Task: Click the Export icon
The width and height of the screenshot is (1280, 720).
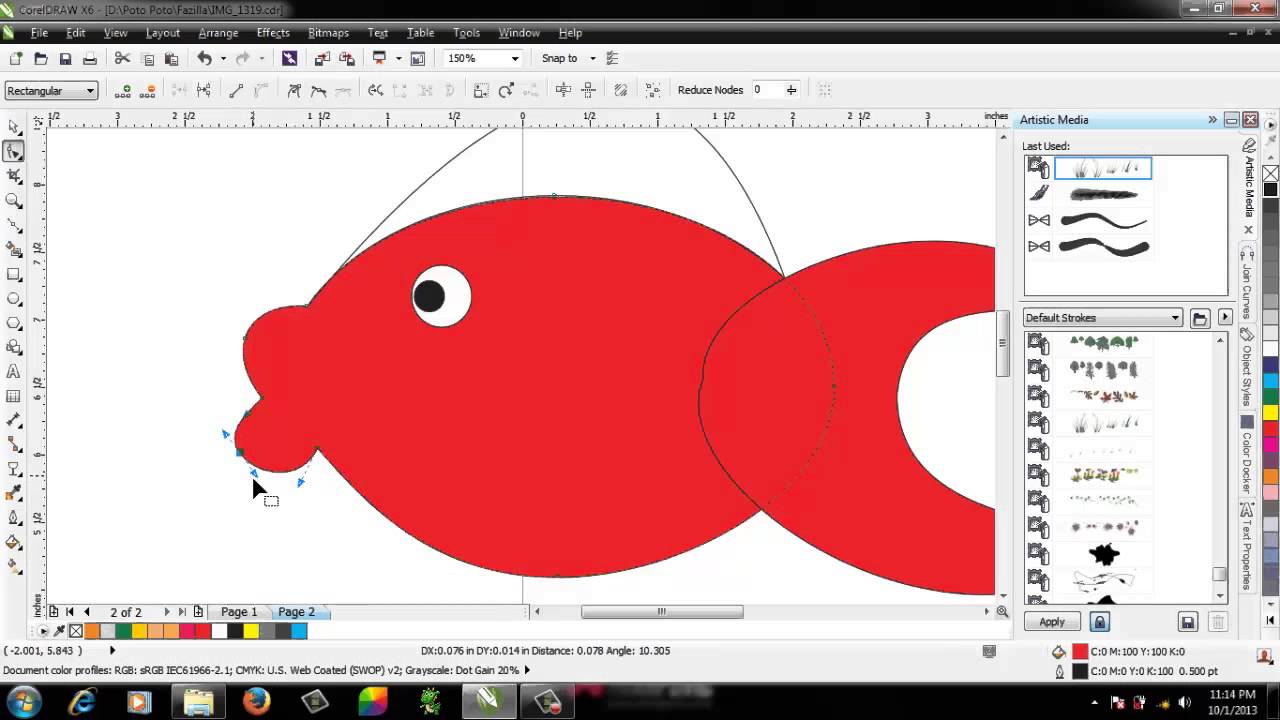Action: [x=346, y=59]
